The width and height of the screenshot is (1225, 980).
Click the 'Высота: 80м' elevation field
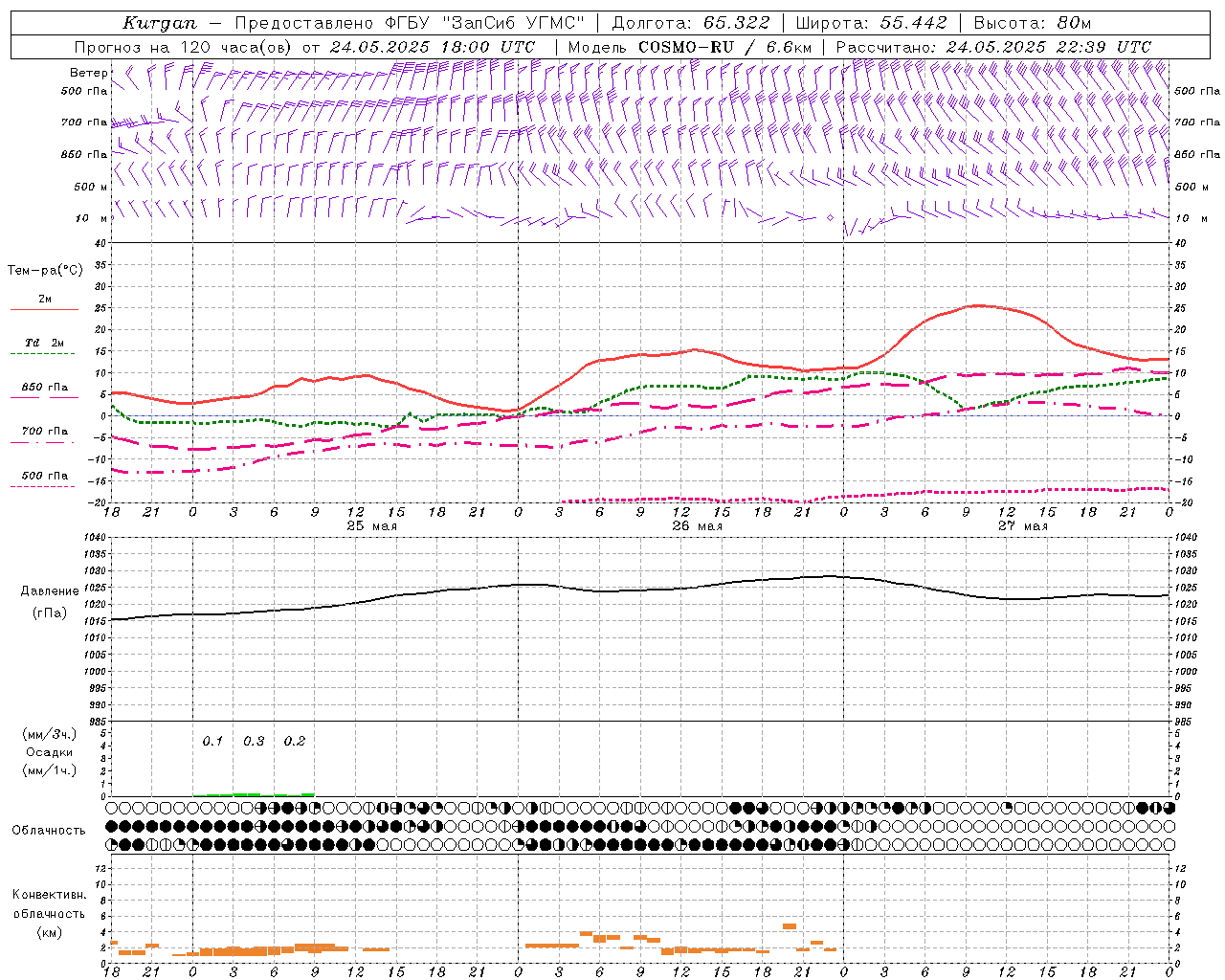pyautogui.click(x=1033, y=23)
